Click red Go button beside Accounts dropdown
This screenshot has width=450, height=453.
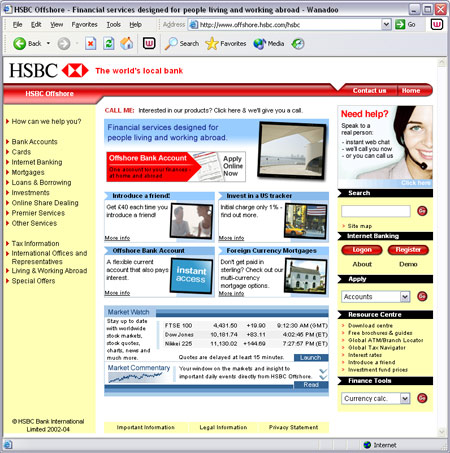pos(422,296)
